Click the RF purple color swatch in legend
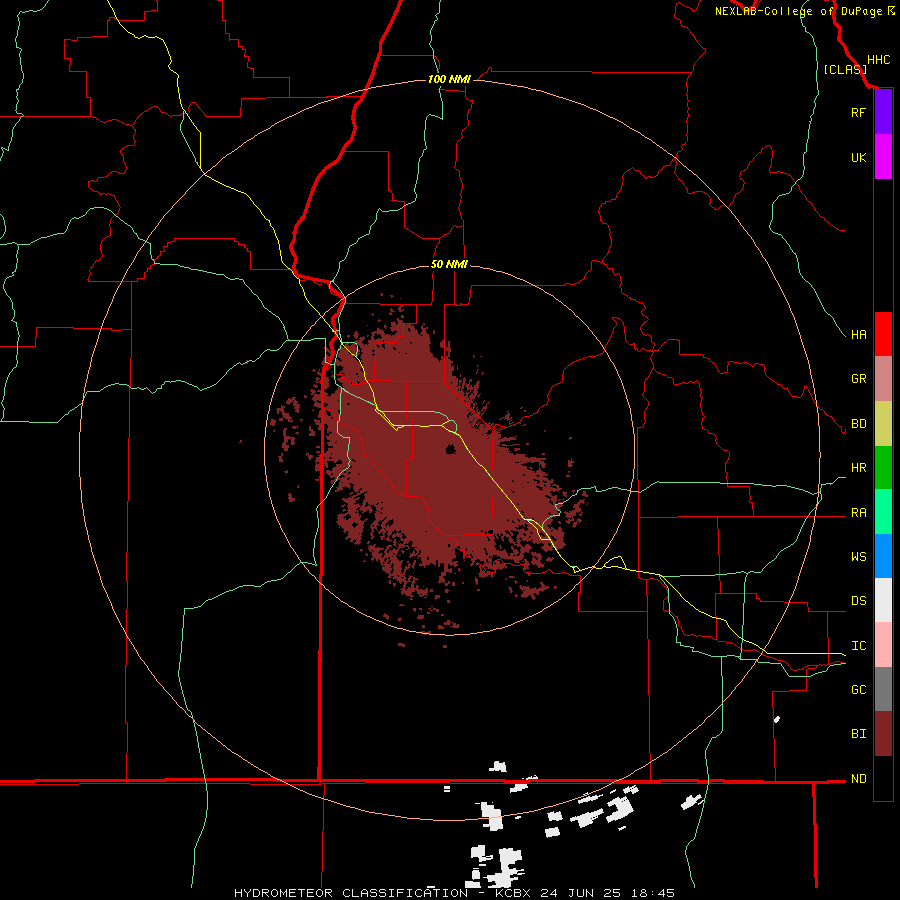The height and width of the screenshot is (900, 900). point(883,112)
